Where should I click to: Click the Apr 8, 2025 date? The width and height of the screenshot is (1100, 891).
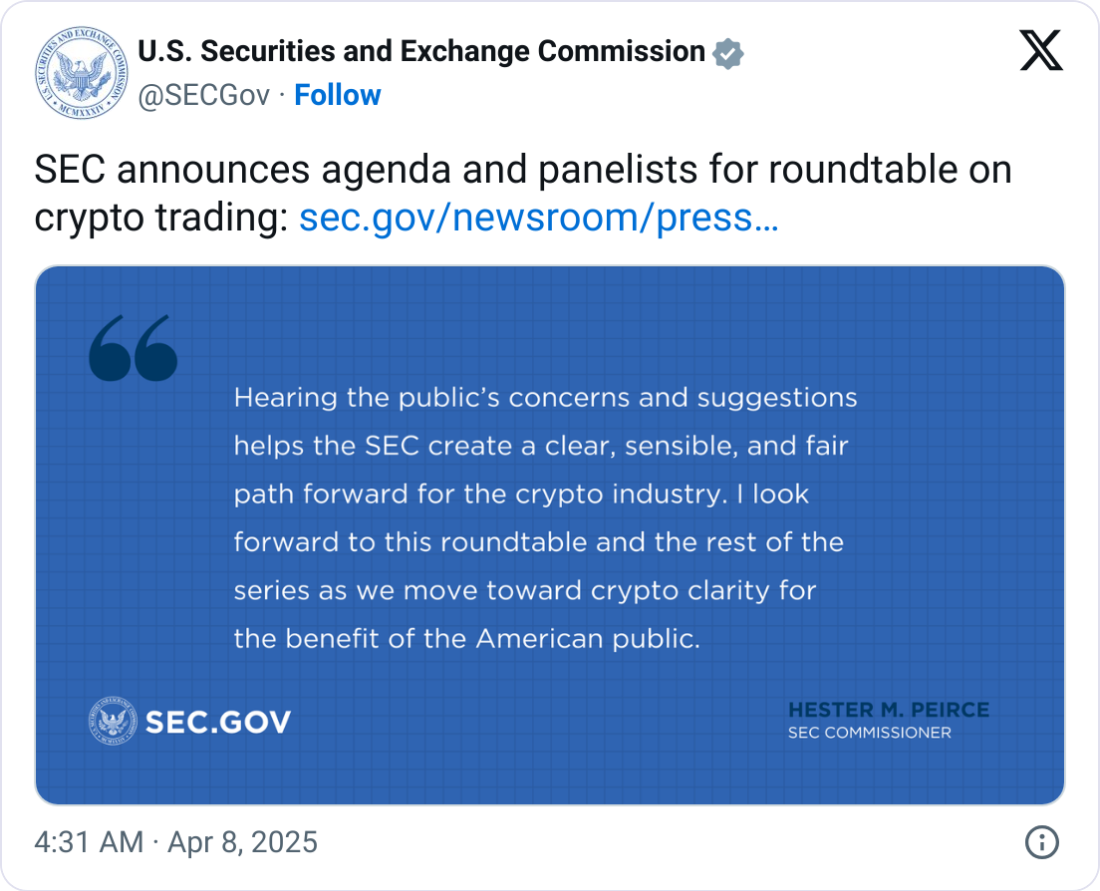coord(241,842)
